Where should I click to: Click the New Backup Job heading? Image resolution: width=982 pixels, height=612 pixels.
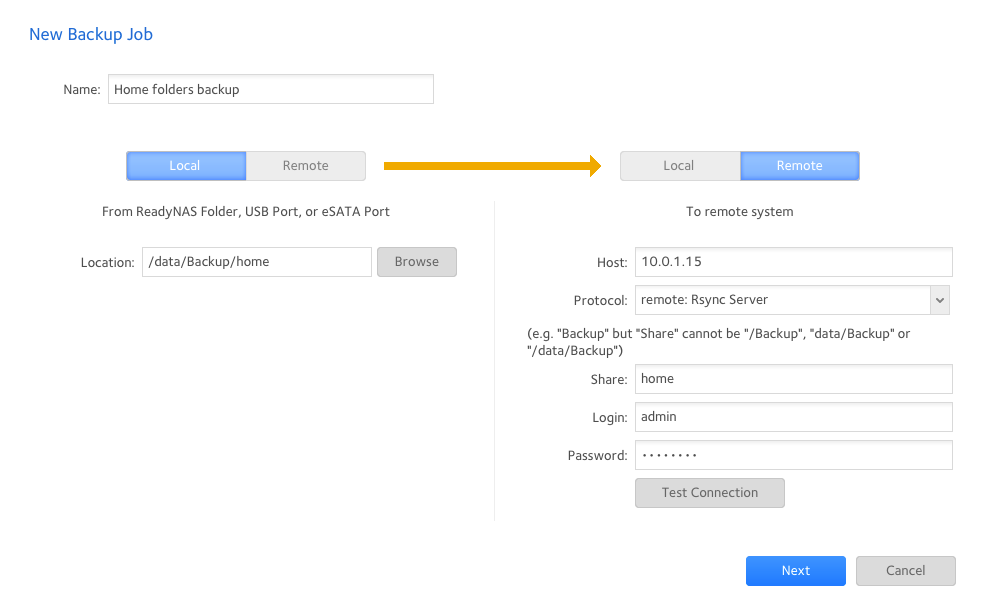tap(91, 35)
